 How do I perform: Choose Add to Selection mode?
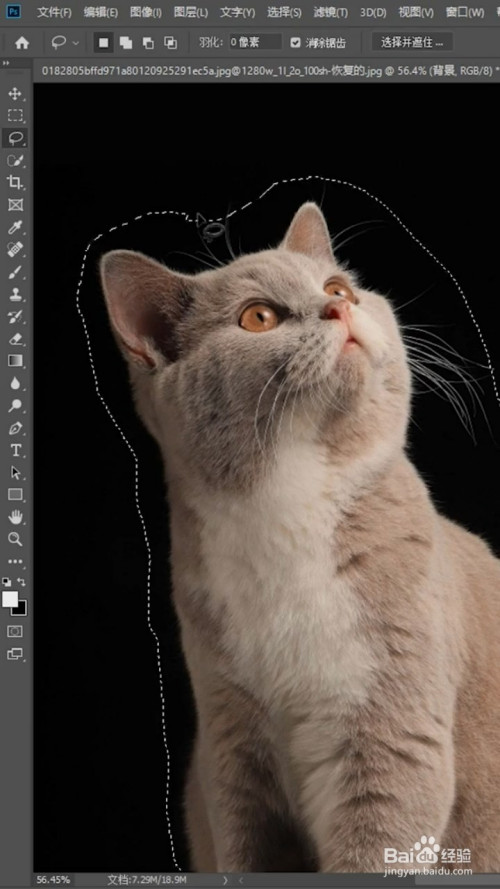pyautogui.click(x=126, y=43)
